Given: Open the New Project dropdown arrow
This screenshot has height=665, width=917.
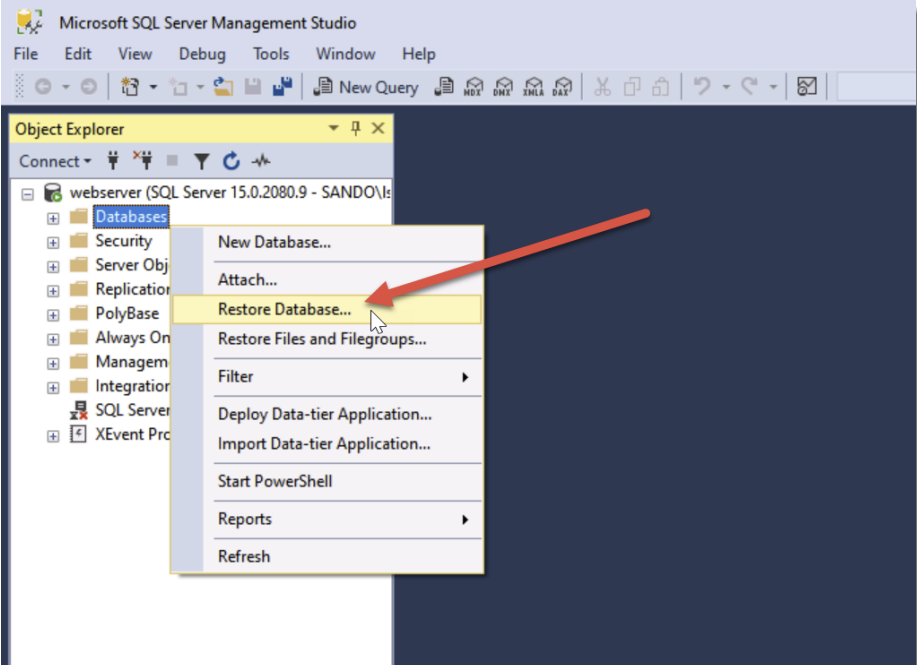Looking at the screenshot, I should [153, 87].
